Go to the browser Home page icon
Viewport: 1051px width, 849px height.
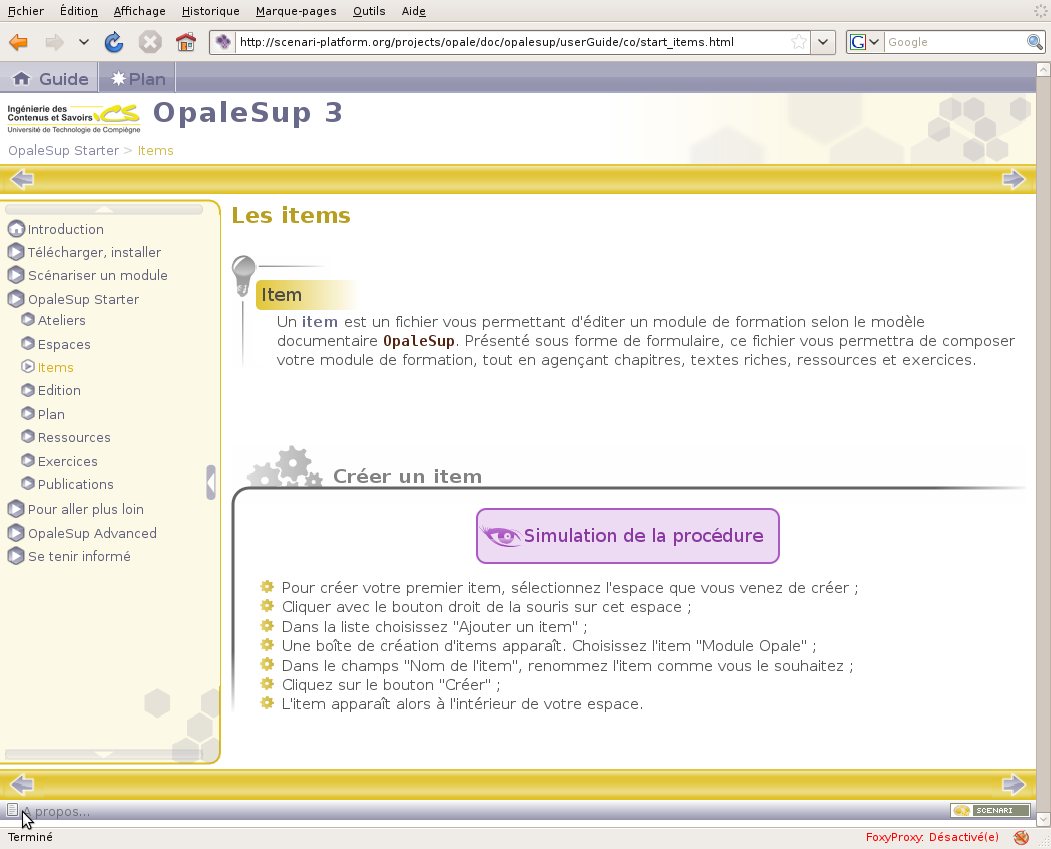tap(186, 42)
